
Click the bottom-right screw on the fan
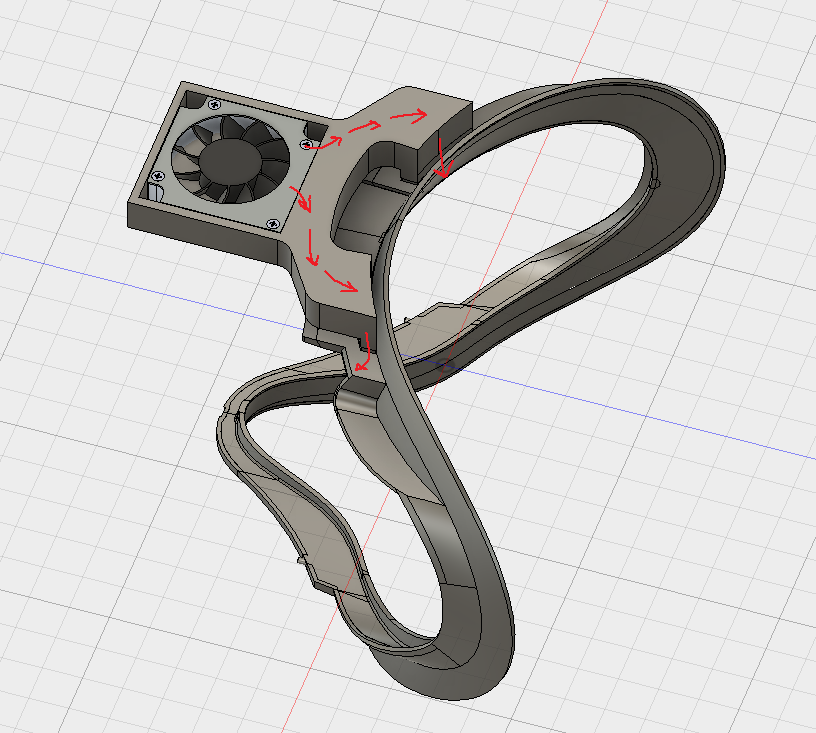click(x=273, y=224)
